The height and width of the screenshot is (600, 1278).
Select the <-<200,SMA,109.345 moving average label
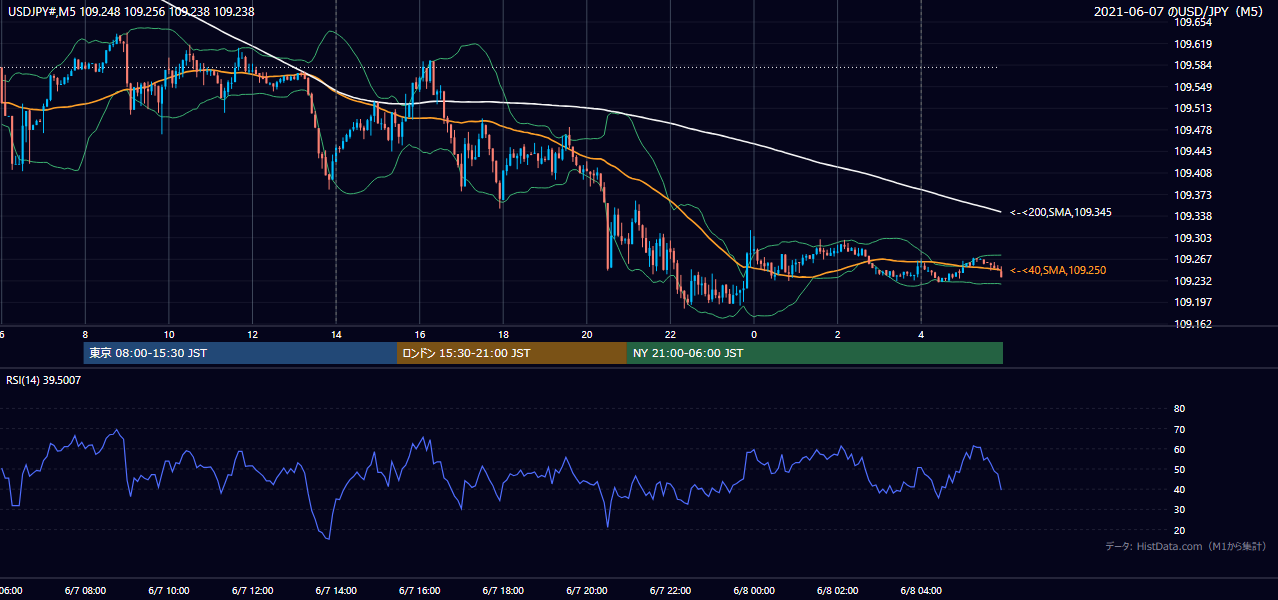coord(1060,212)
